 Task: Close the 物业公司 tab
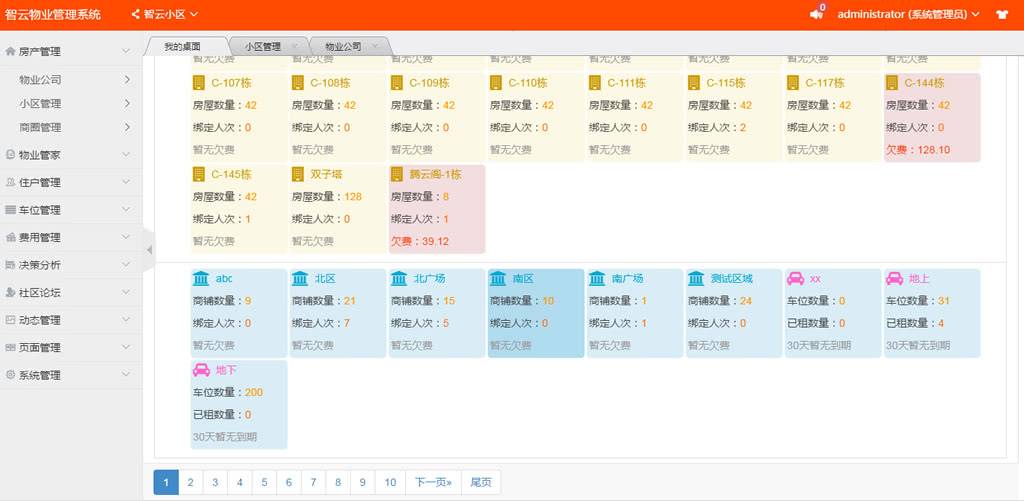[374, 47]
